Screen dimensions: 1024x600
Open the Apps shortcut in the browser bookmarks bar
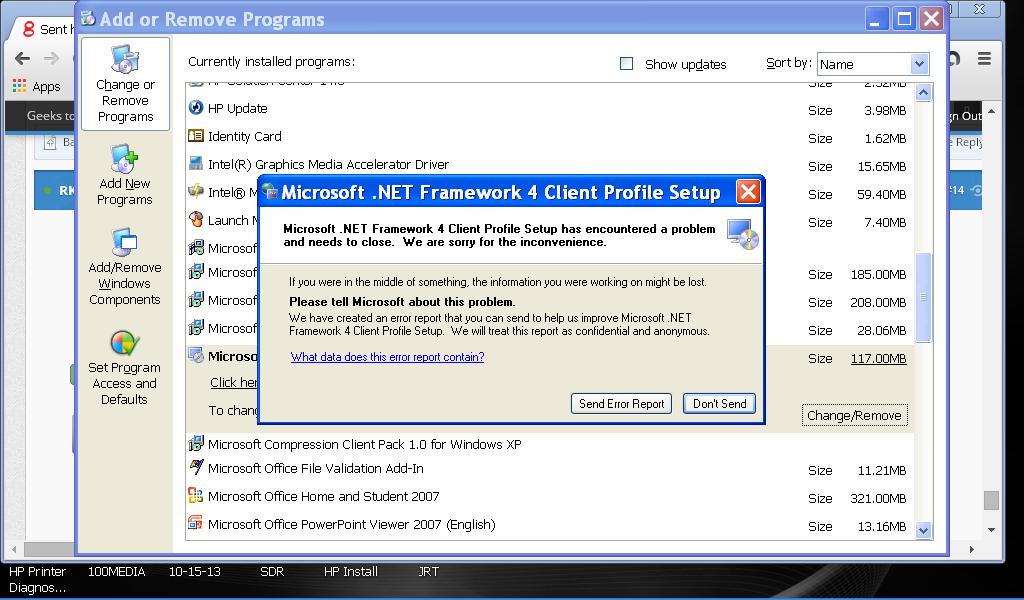point(37,86)
